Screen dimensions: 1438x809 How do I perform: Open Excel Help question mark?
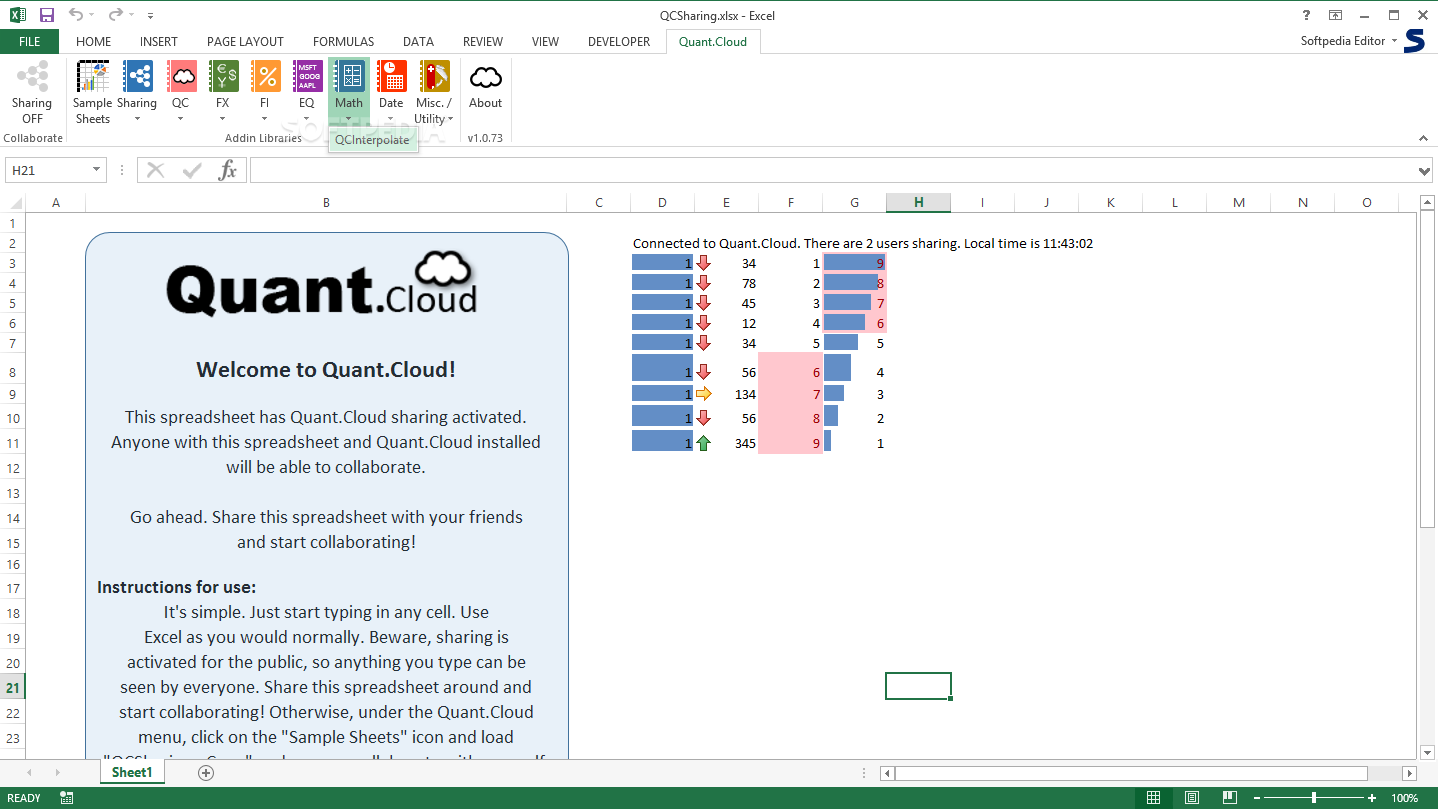point(1307,15)
